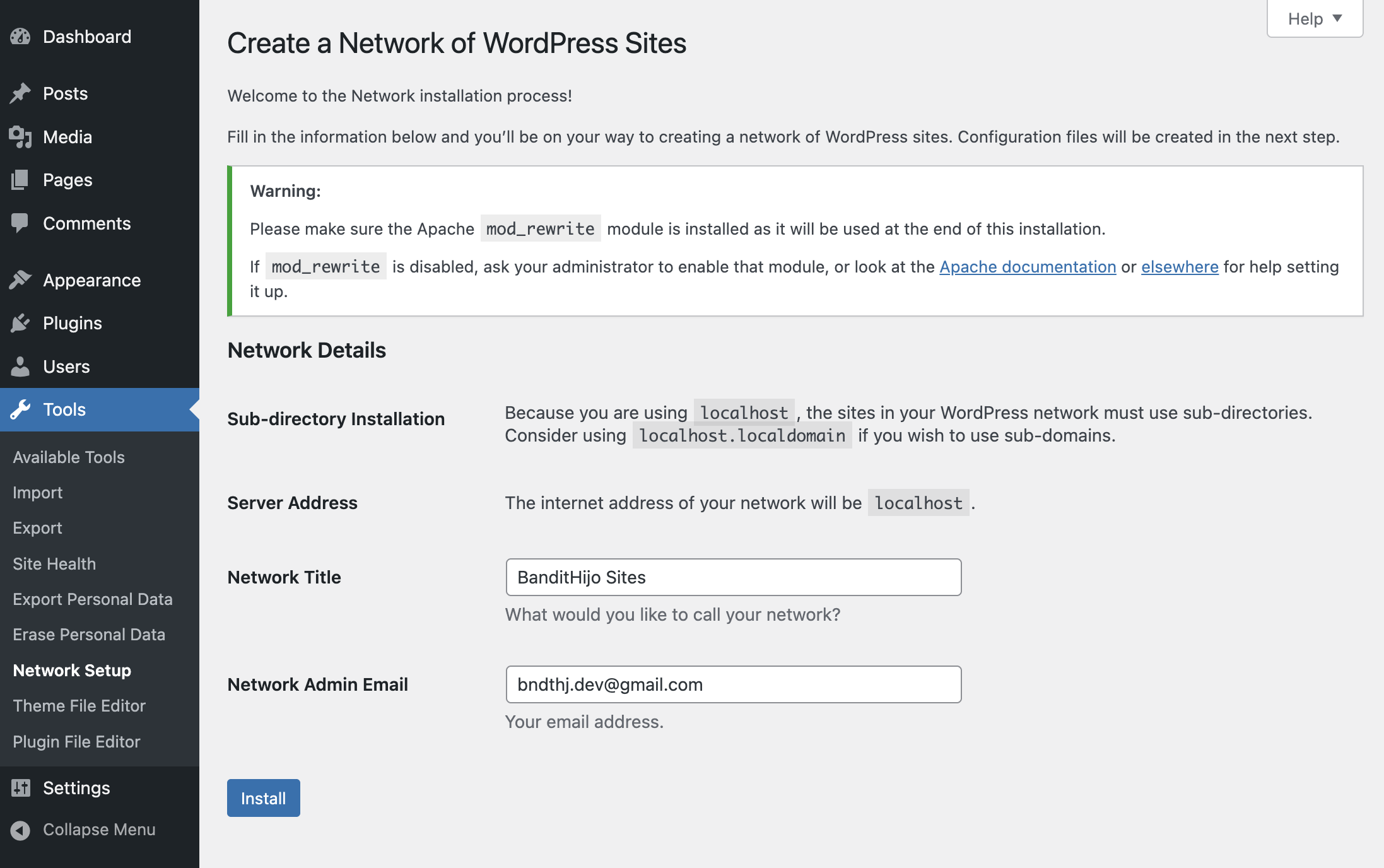Click the Posts pushpin icon
The width and height of the screenshot is (1384, 868).
20,93
